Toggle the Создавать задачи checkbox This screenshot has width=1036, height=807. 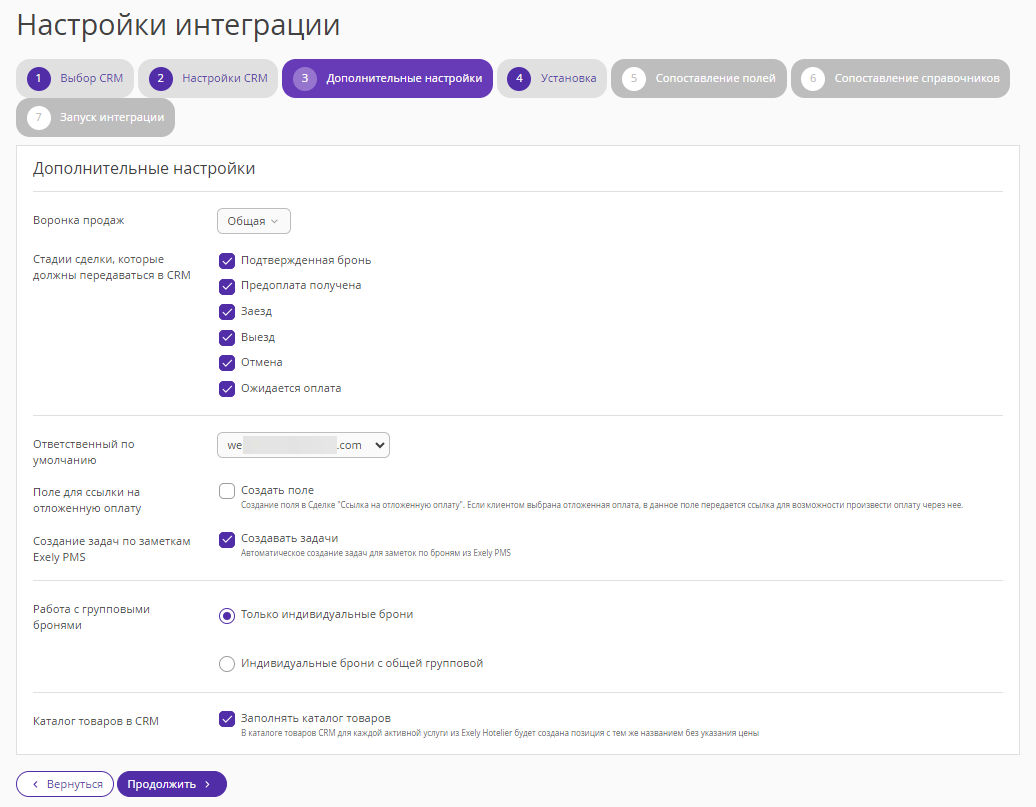(227, 539)
